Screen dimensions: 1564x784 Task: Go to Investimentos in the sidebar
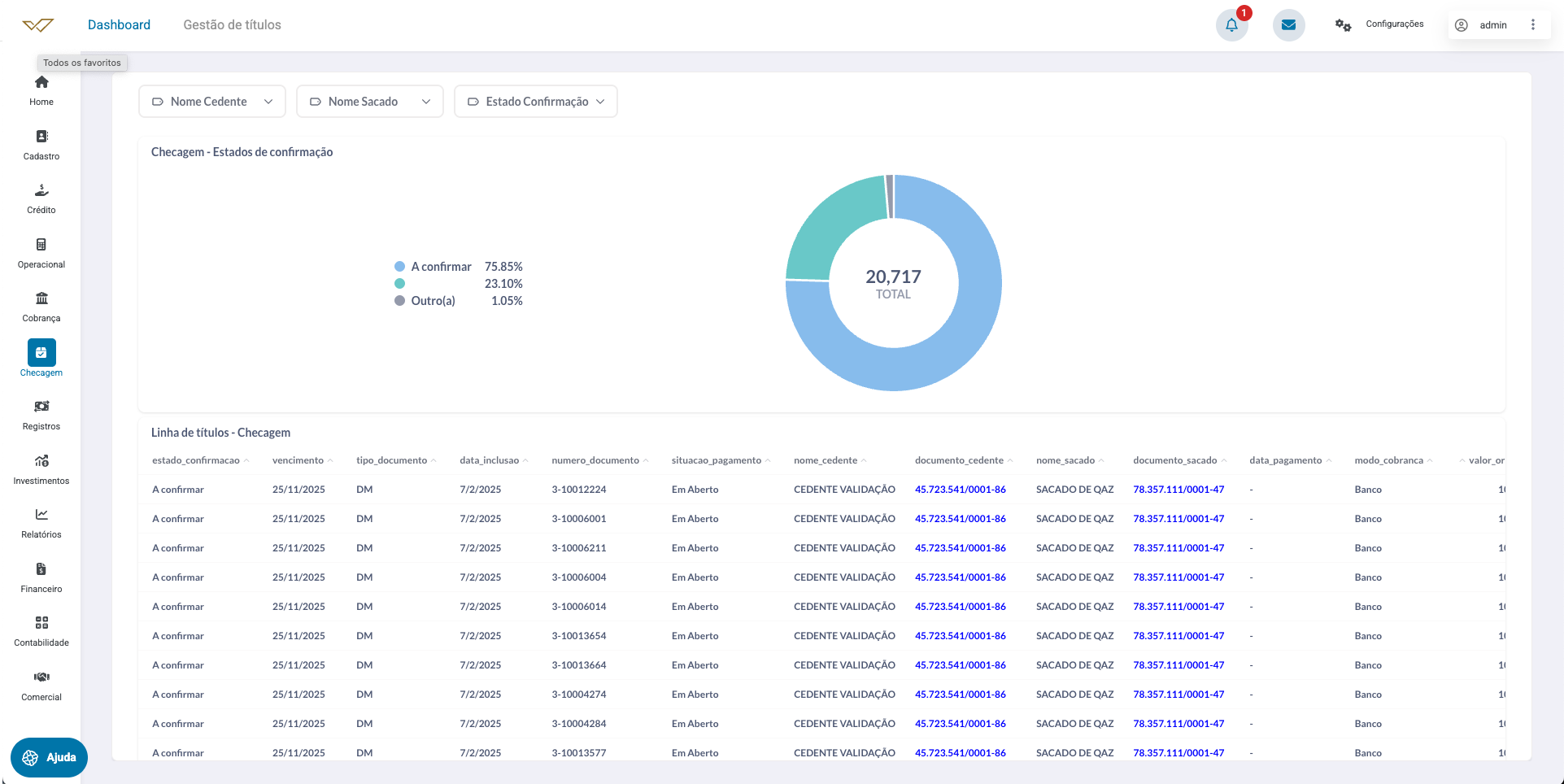tap(41, 461)
